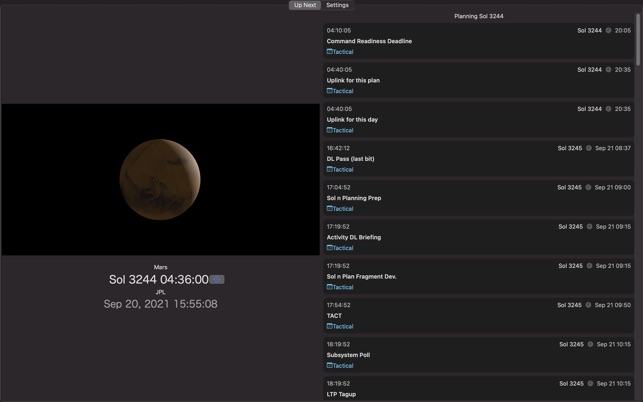Click clock icon in LTP Tagup row

(x=591, y=384)
